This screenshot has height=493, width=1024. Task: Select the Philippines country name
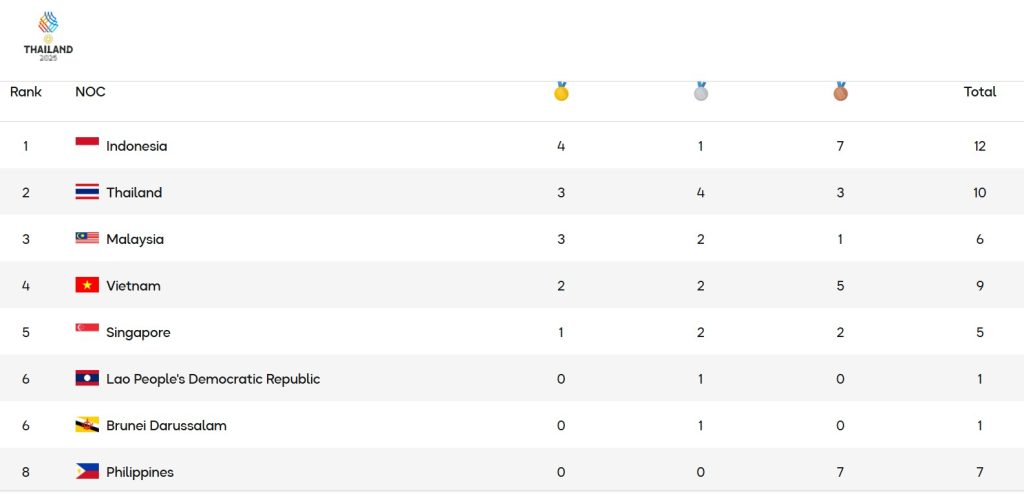140,472
